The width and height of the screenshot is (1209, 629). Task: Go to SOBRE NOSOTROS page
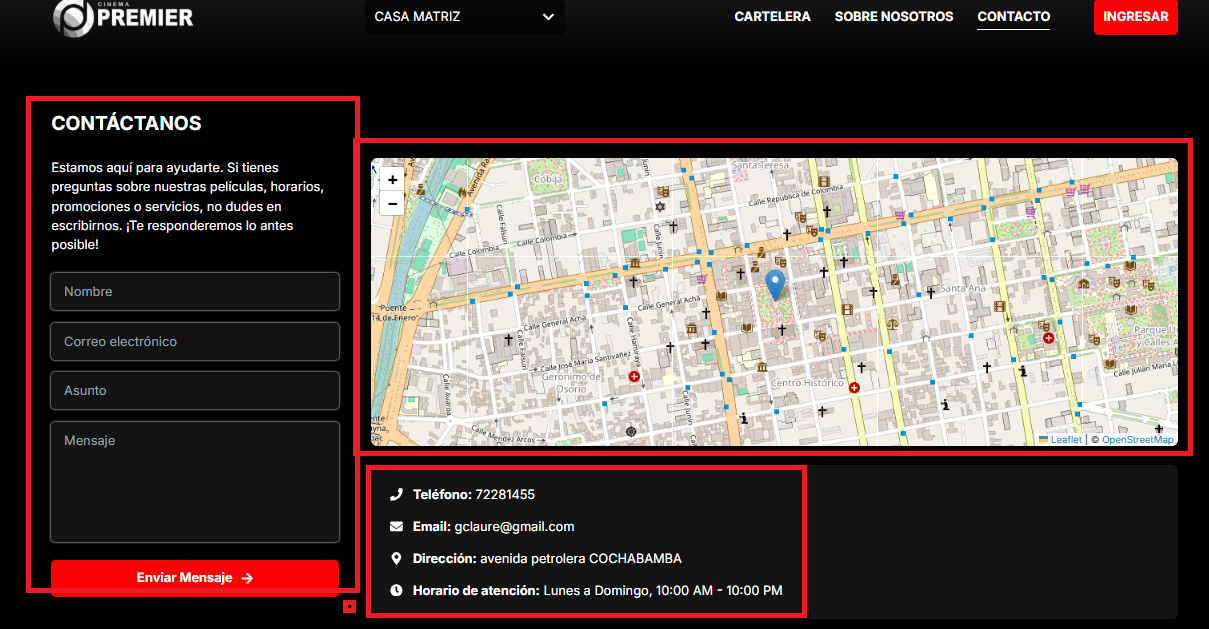click(894, 17)
